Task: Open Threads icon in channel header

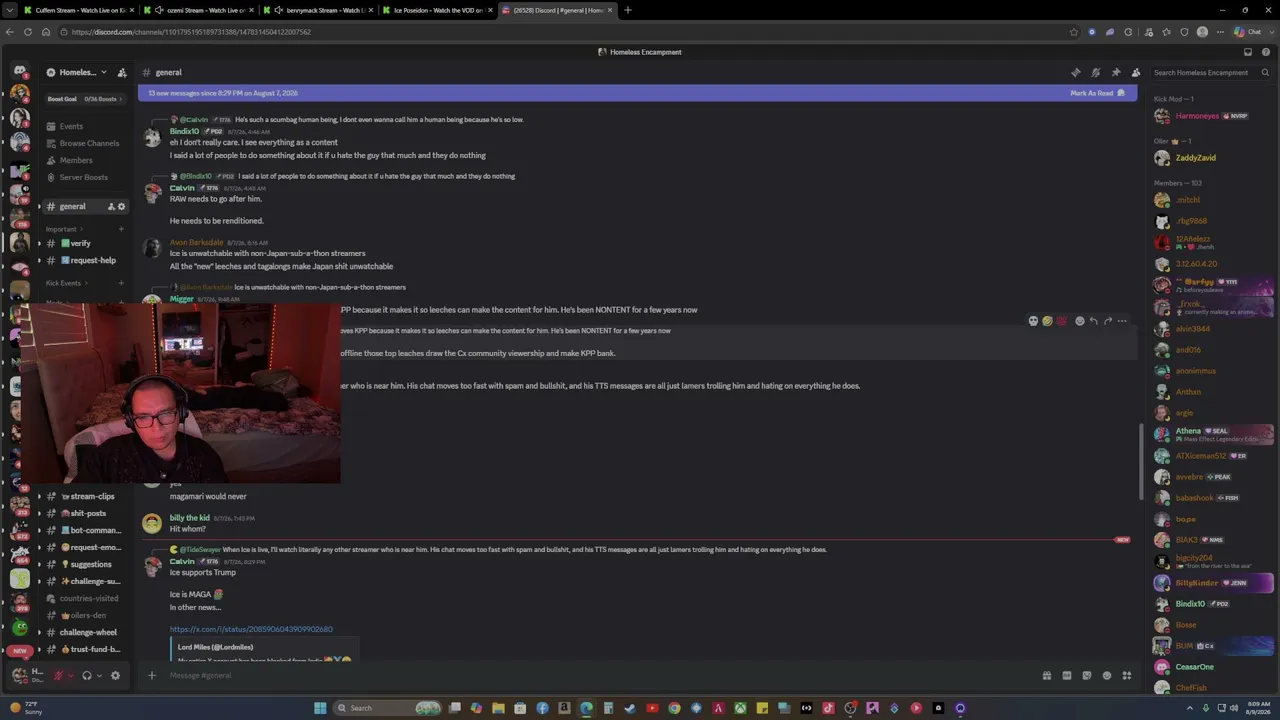Action: (1076, 72)
